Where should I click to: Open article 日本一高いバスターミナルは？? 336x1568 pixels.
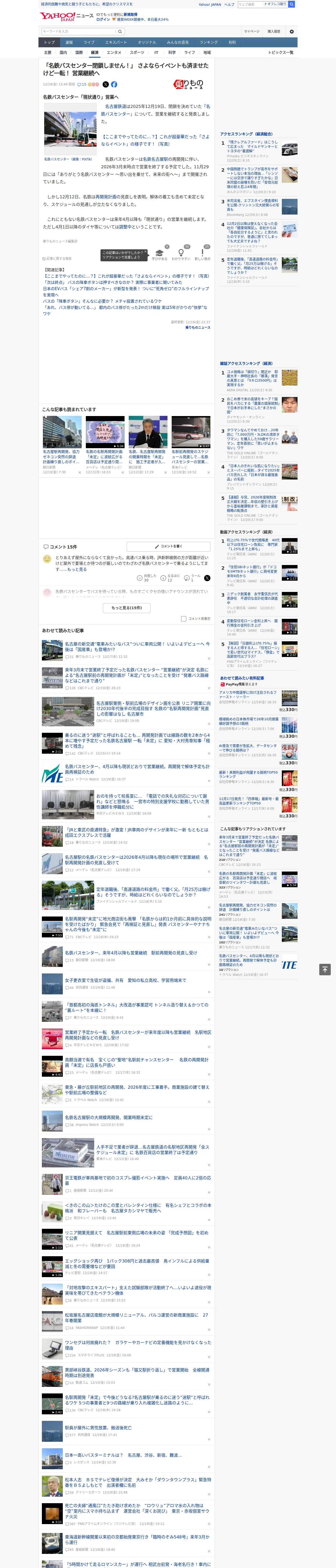123,1455
